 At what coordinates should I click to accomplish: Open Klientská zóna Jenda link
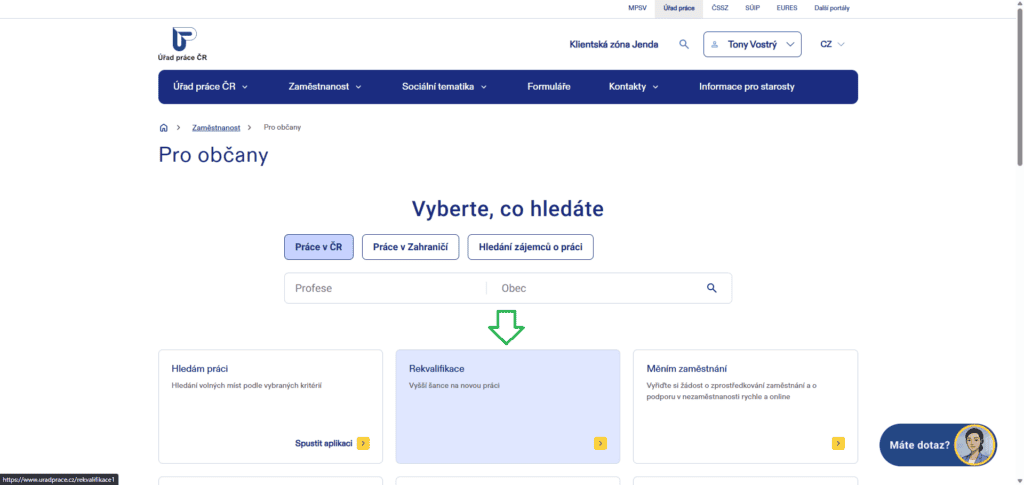pos(614,44)
